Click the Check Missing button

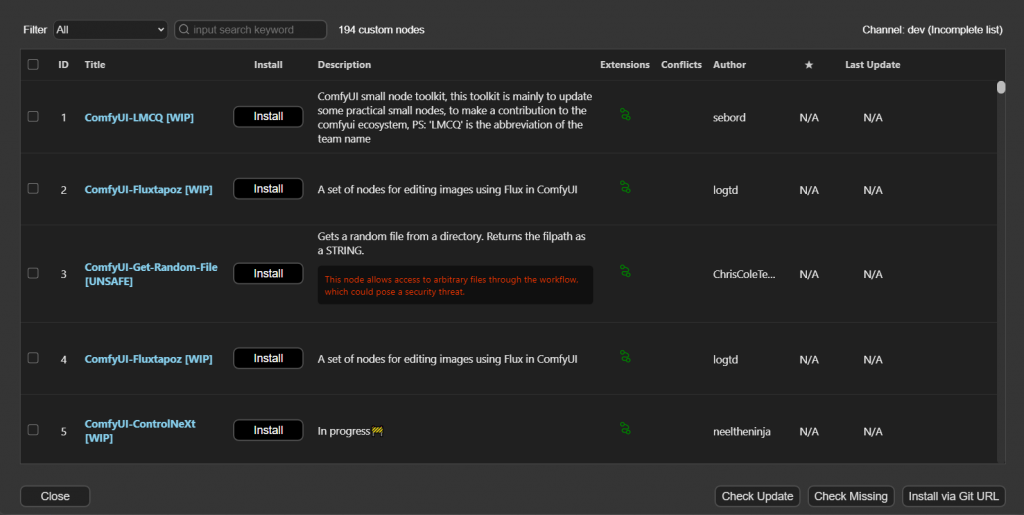[x=850, y=496]
